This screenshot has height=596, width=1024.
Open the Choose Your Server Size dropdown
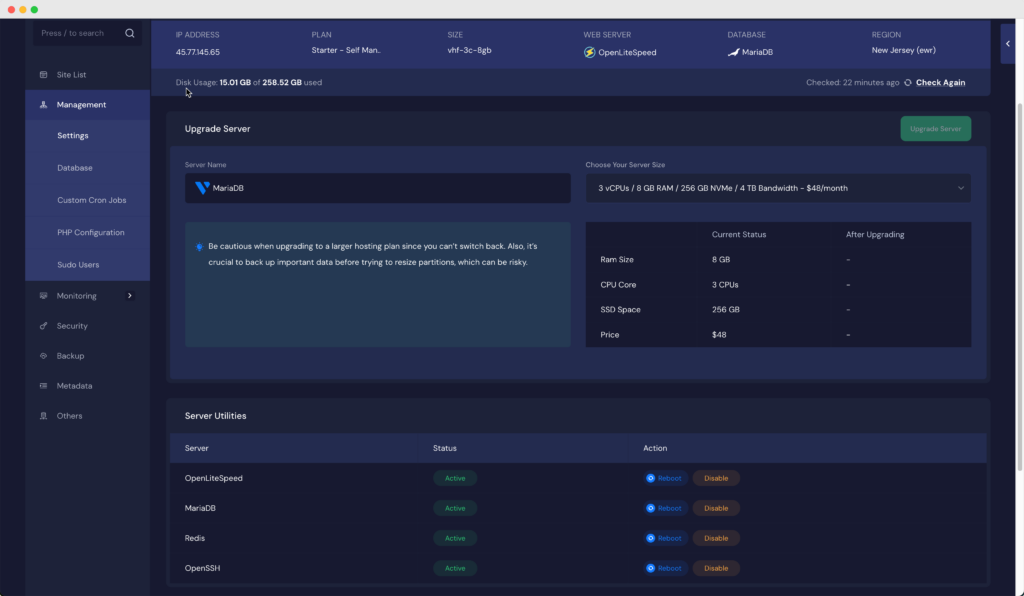pos(778,188)
